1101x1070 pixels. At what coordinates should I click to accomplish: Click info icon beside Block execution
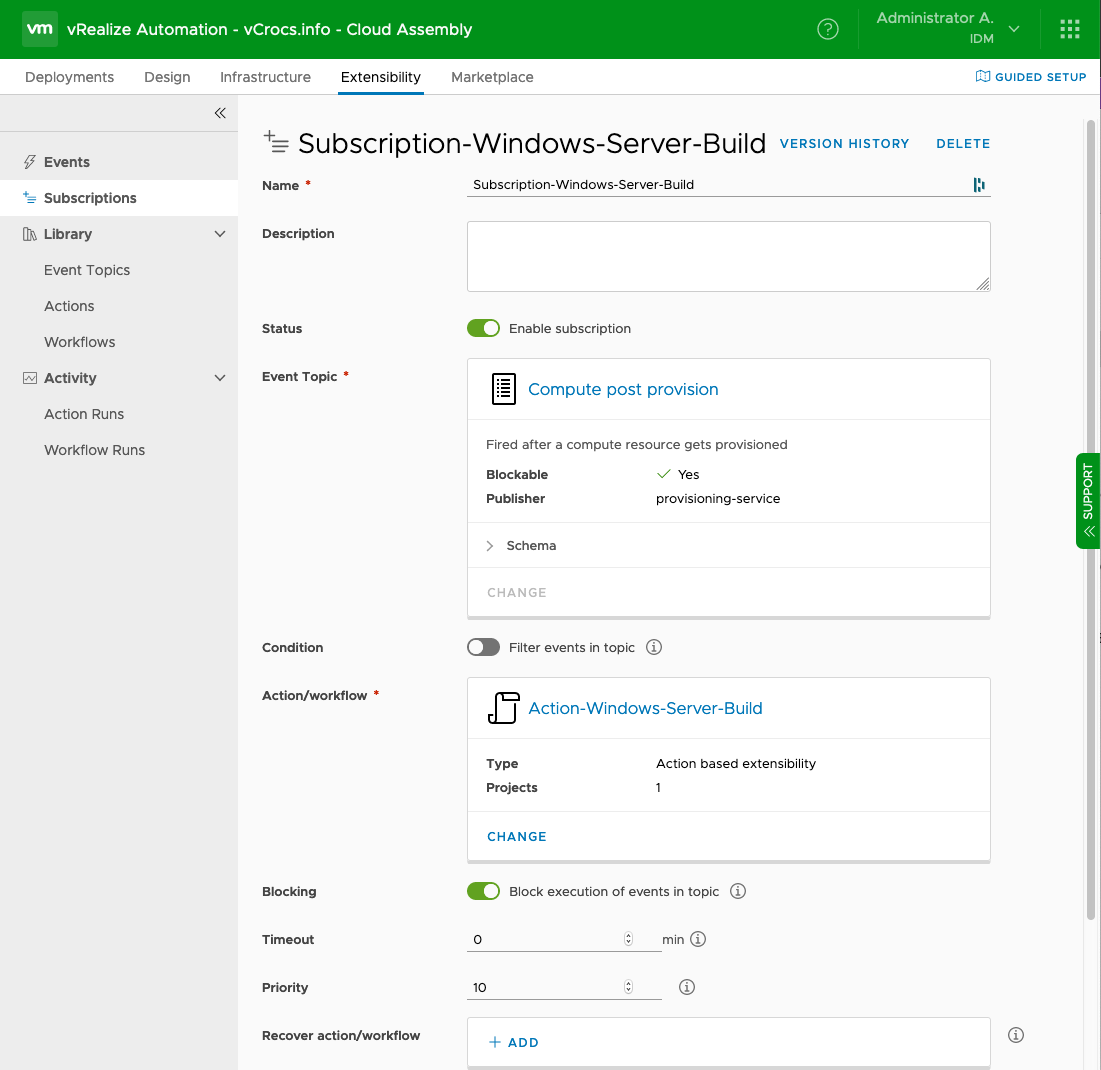click(x=738, y=891)
